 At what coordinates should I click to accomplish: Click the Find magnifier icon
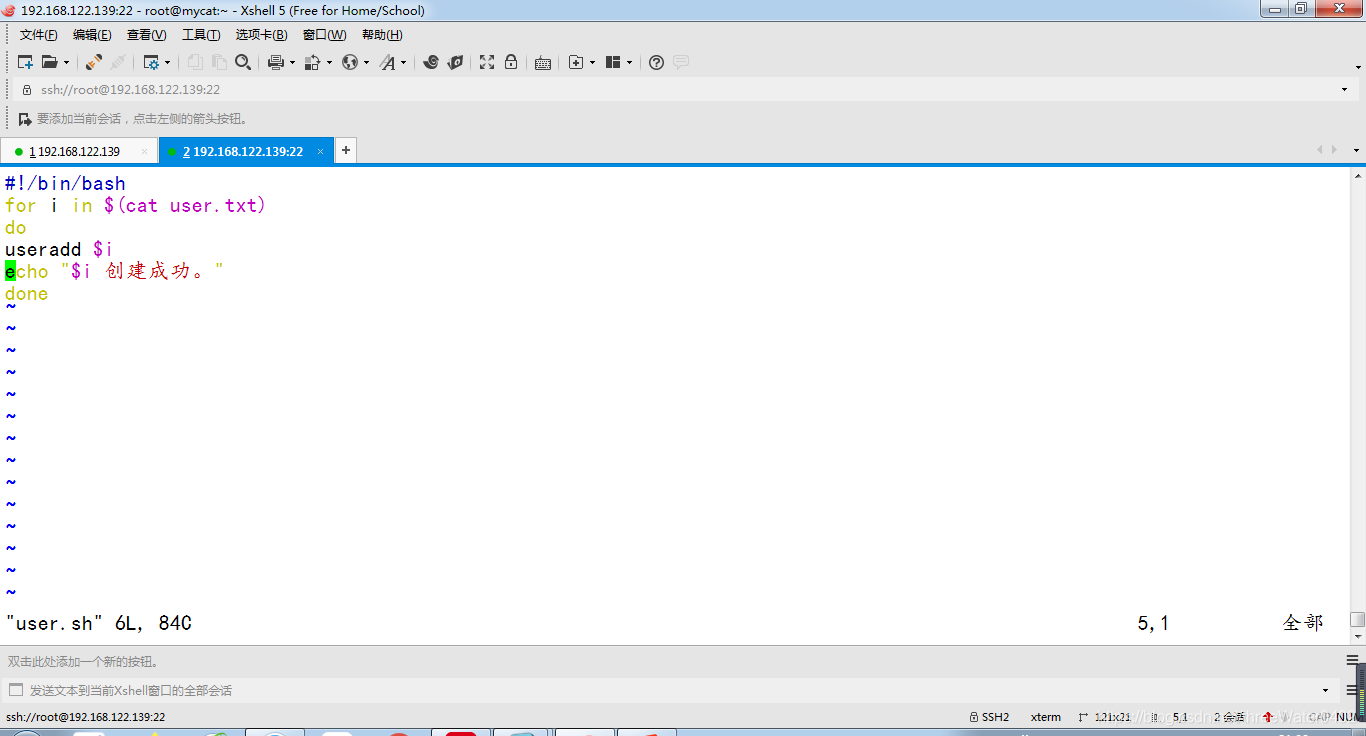pos(243,62)
